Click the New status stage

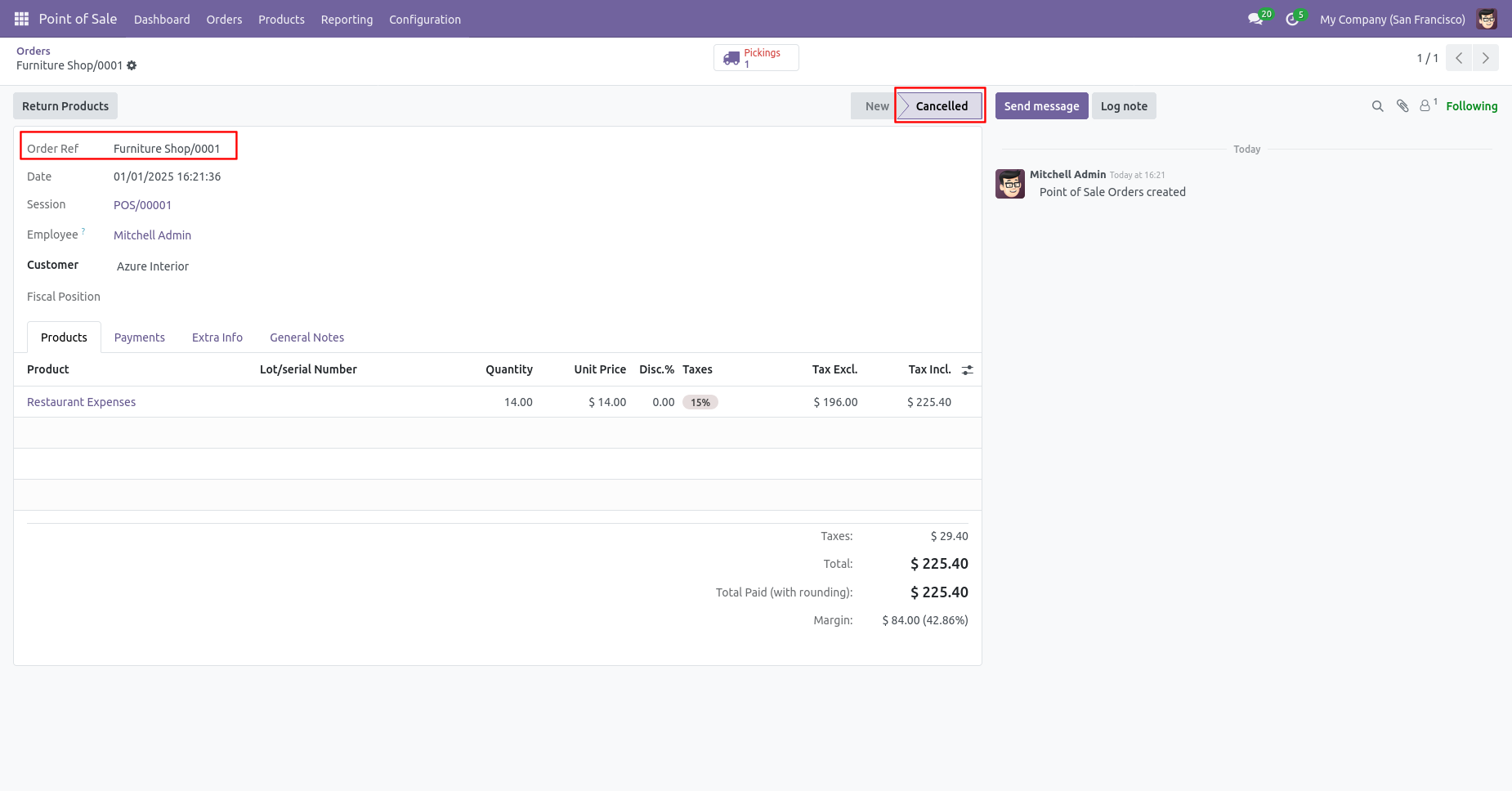[875, 106]
